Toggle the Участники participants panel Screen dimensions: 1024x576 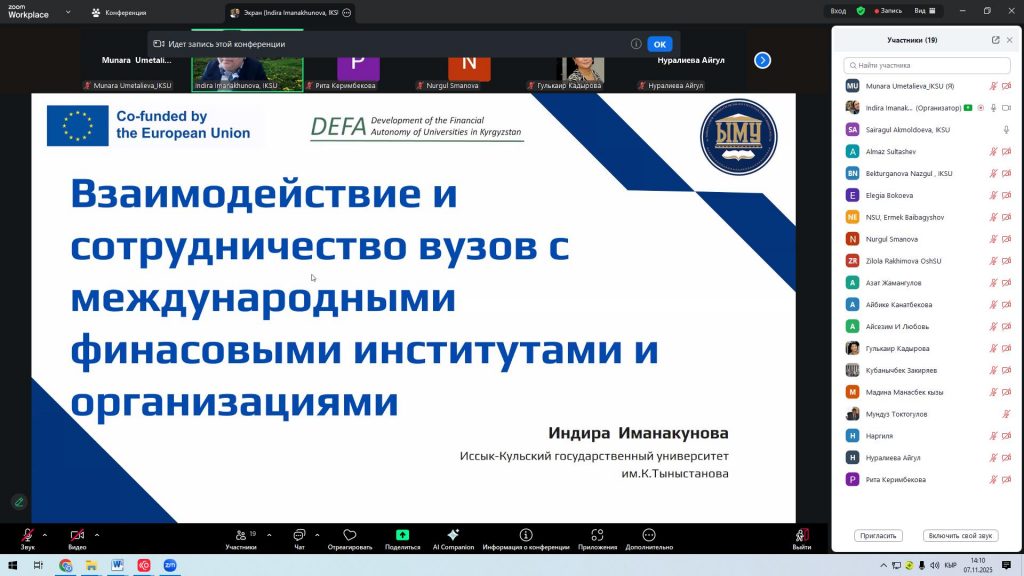[x=240, y=536]
